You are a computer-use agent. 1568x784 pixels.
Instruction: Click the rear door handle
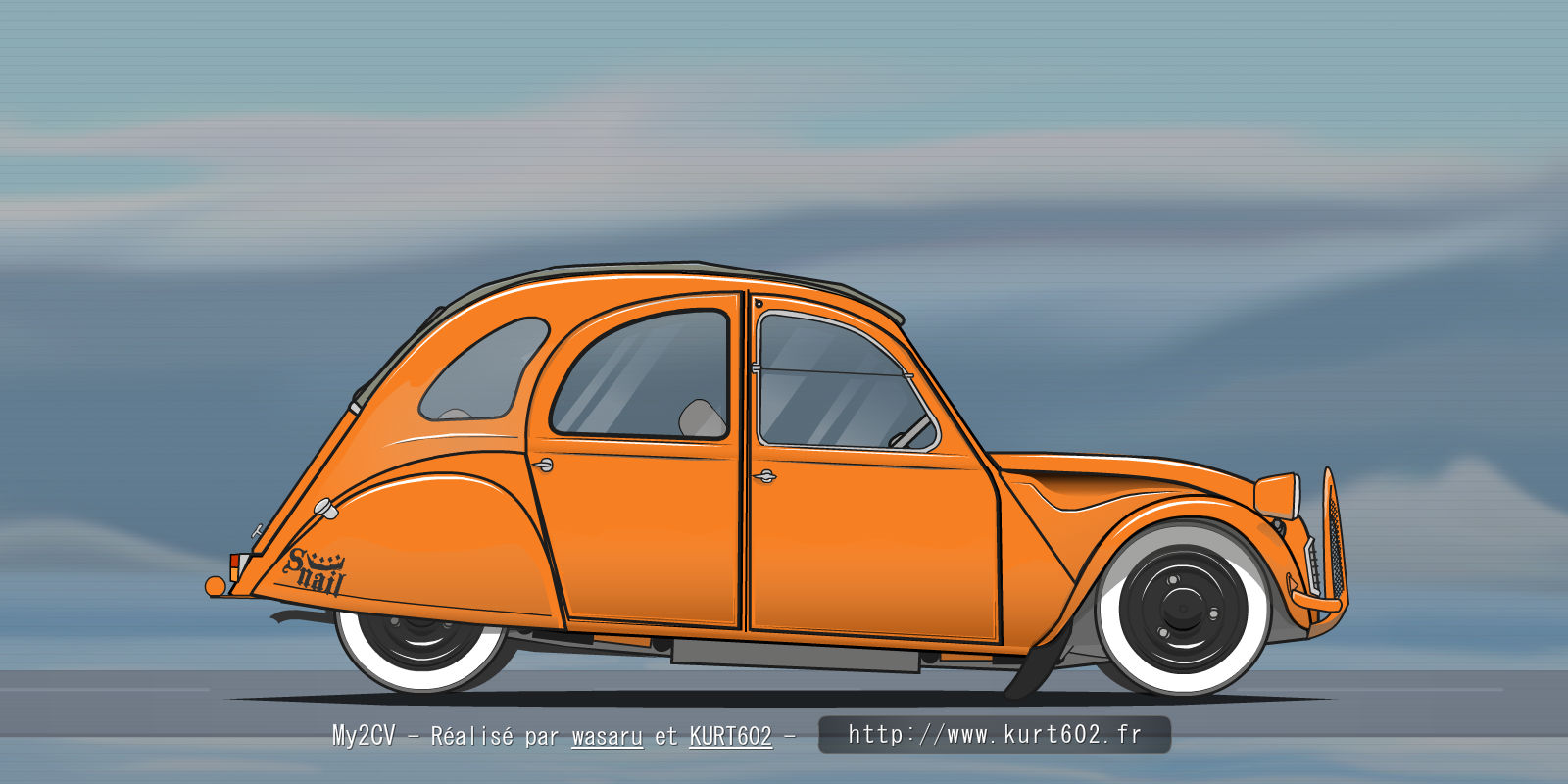[542, 464]
